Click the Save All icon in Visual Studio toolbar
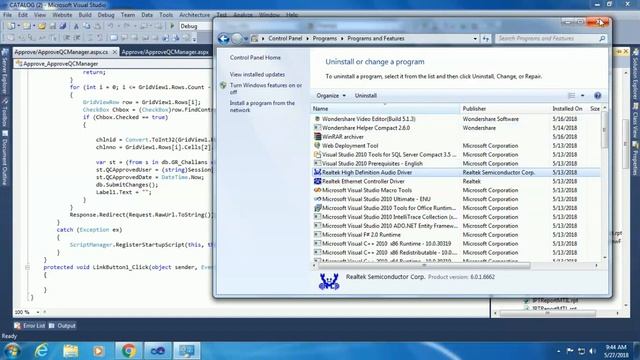Image resolution: width=640 pixels, height=360 pixels. coord(62,26)
